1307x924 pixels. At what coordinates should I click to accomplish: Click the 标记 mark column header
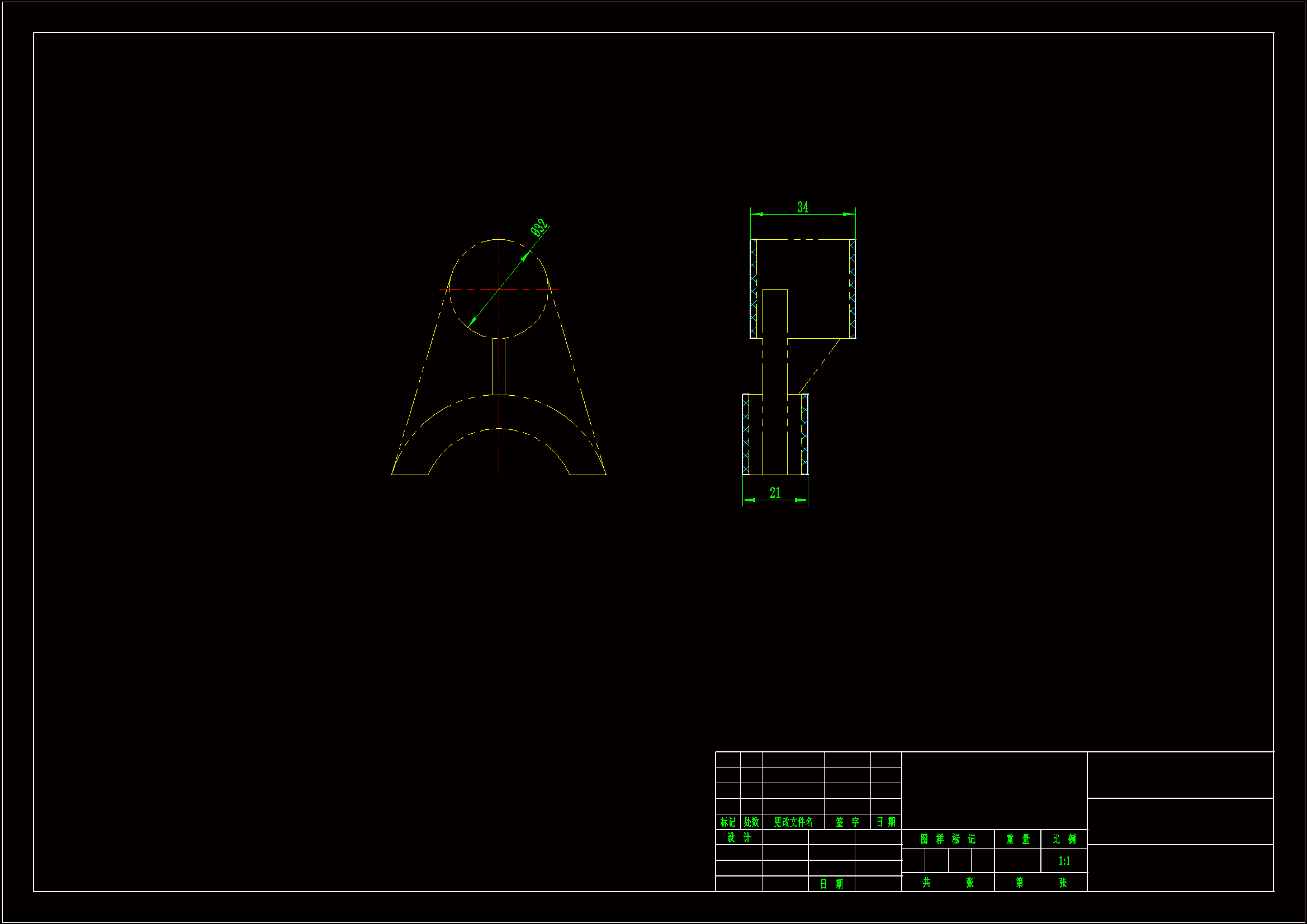(x=727, y=822)
